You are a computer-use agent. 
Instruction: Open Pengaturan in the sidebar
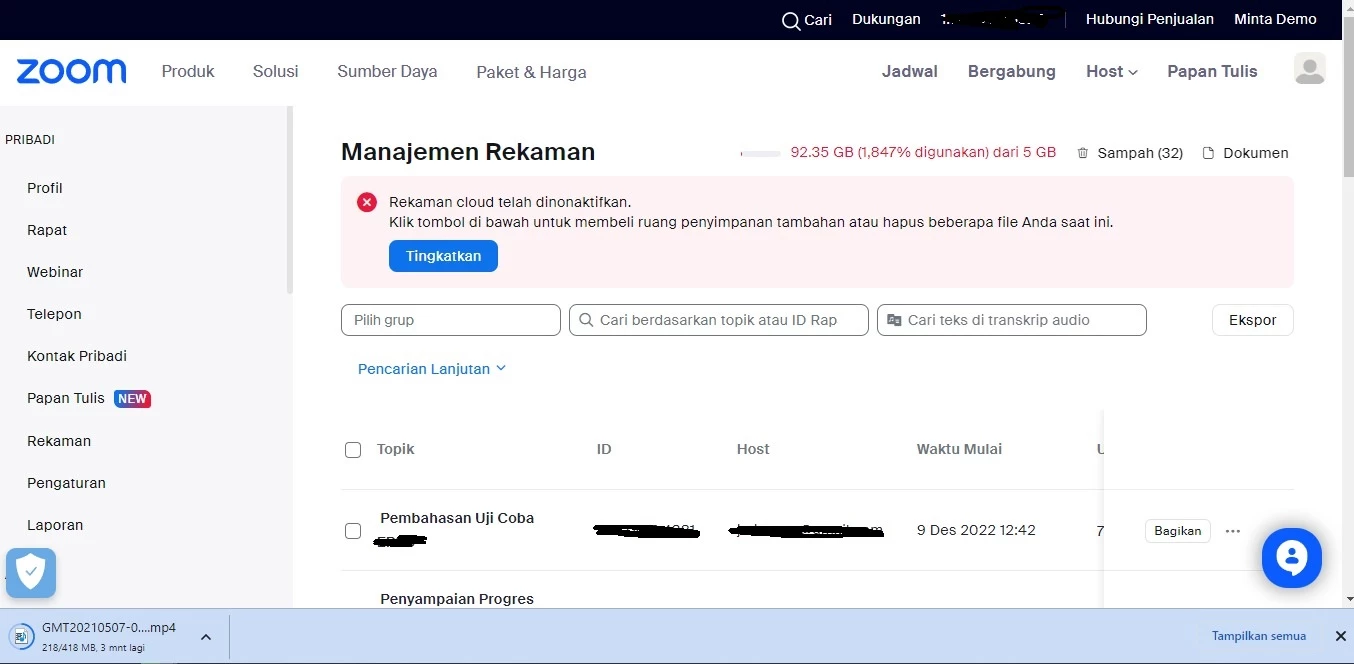[66, 483]
